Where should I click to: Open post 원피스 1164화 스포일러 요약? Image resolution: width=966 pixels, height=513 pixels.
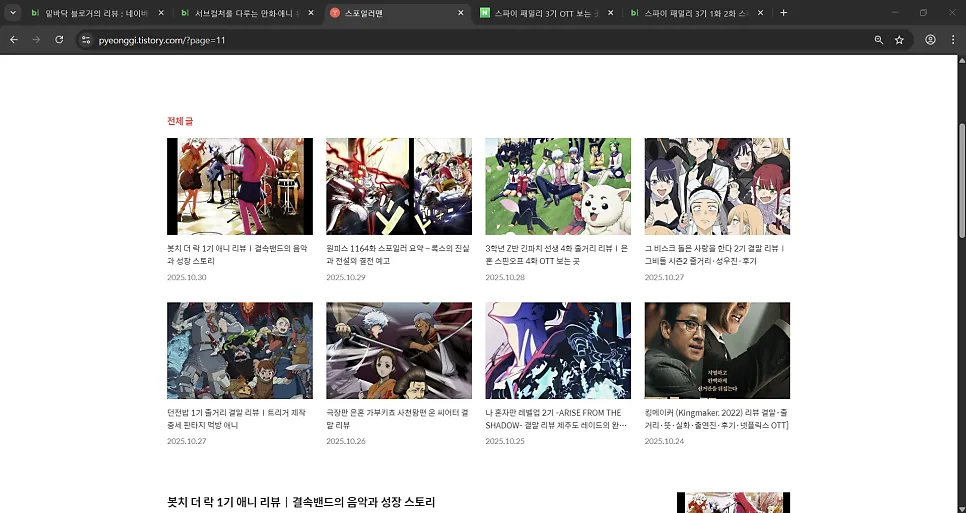tap(397, 254)
